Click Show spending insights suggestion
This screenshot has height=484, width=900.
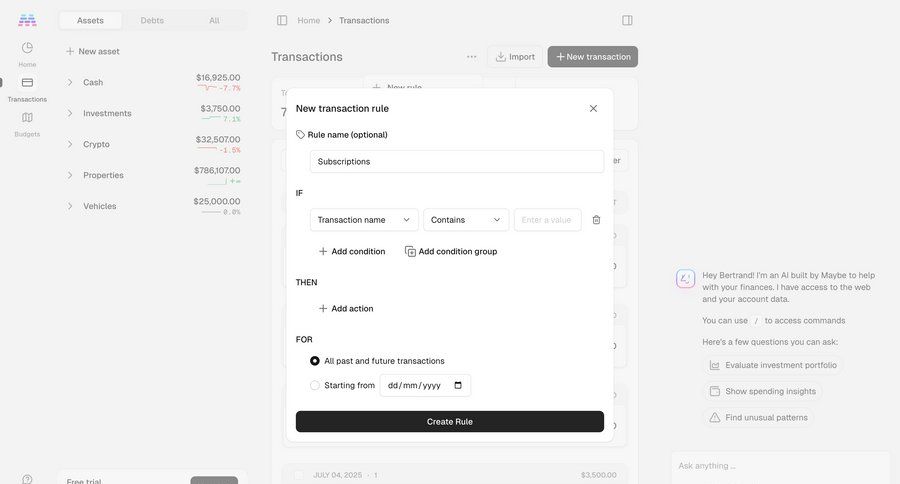click(763, 392)
